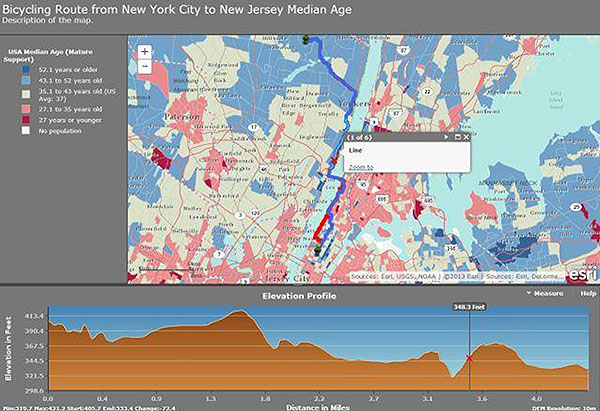Click the 348.3 Feet elevation tooltip label

click(467, 308)
